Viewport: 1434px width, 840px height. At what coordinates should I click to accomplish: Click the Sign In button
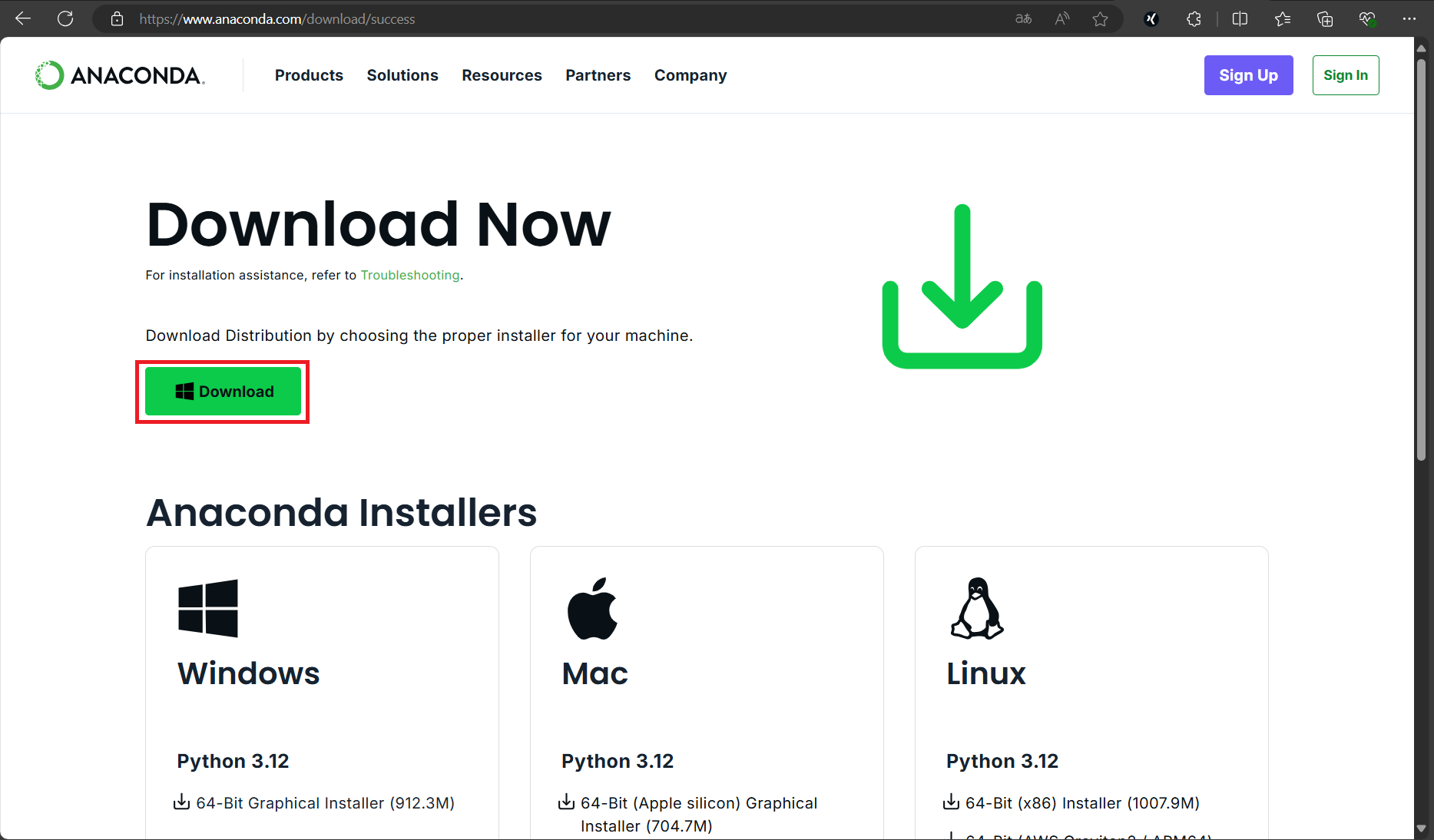pyautogui.click(x=1346, y=75)
